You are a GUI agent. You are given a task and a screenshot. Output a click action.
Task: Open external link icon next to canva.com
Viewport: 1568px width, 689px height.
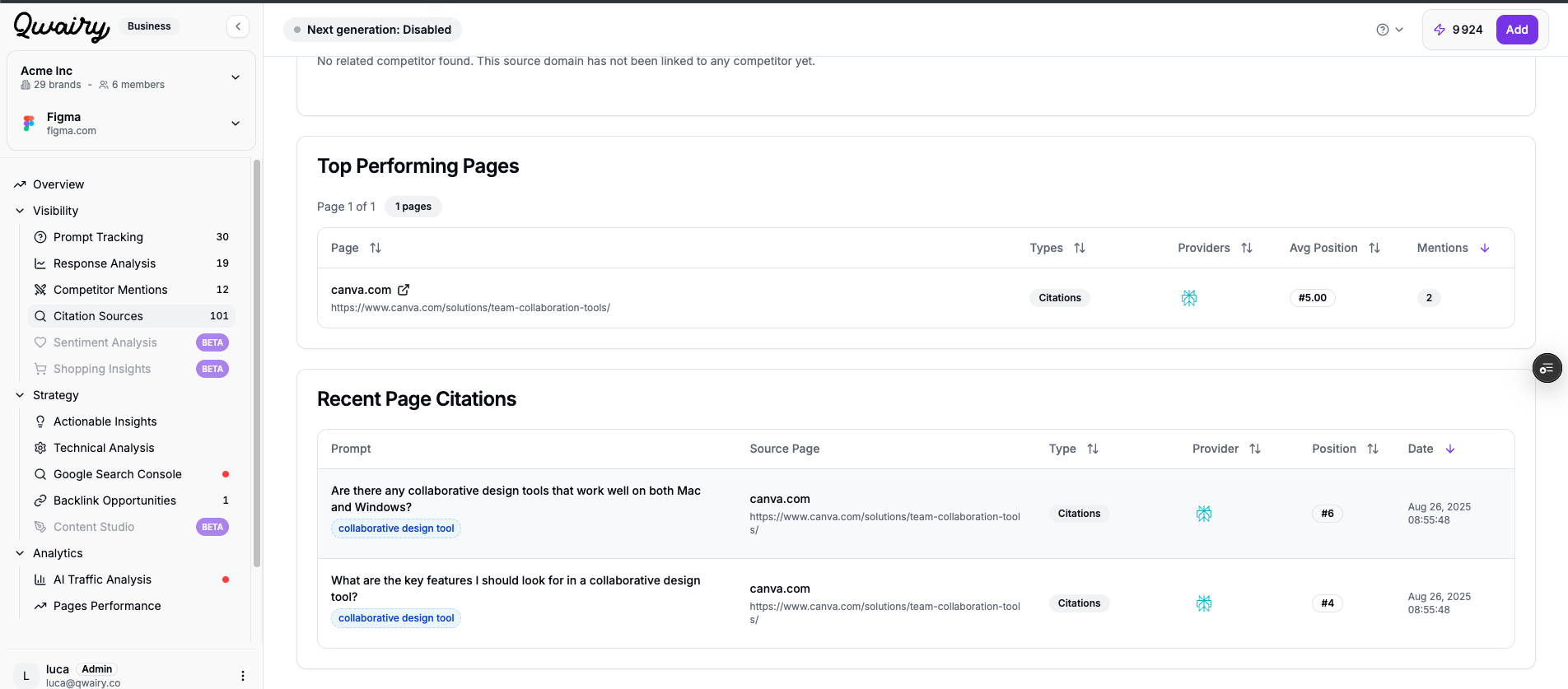(x=404, y=290)
